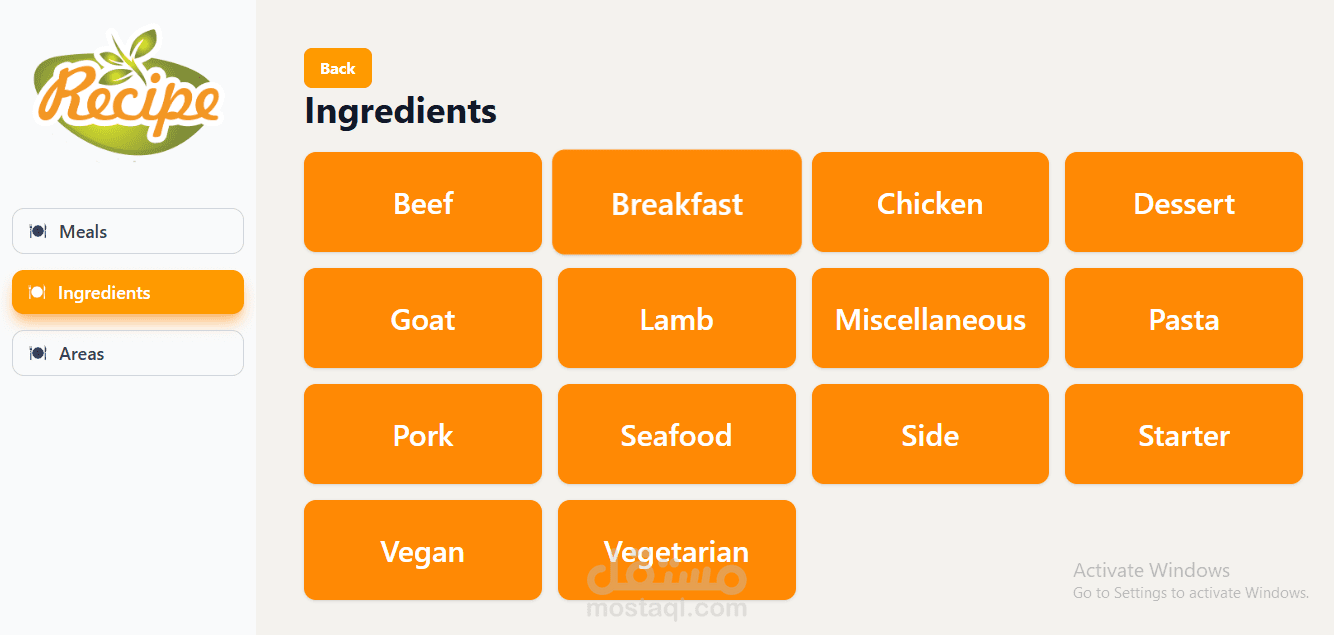Viewport: 1334px width, 635px height.
Task: Go to the Areas section
Action: point(127,353)
